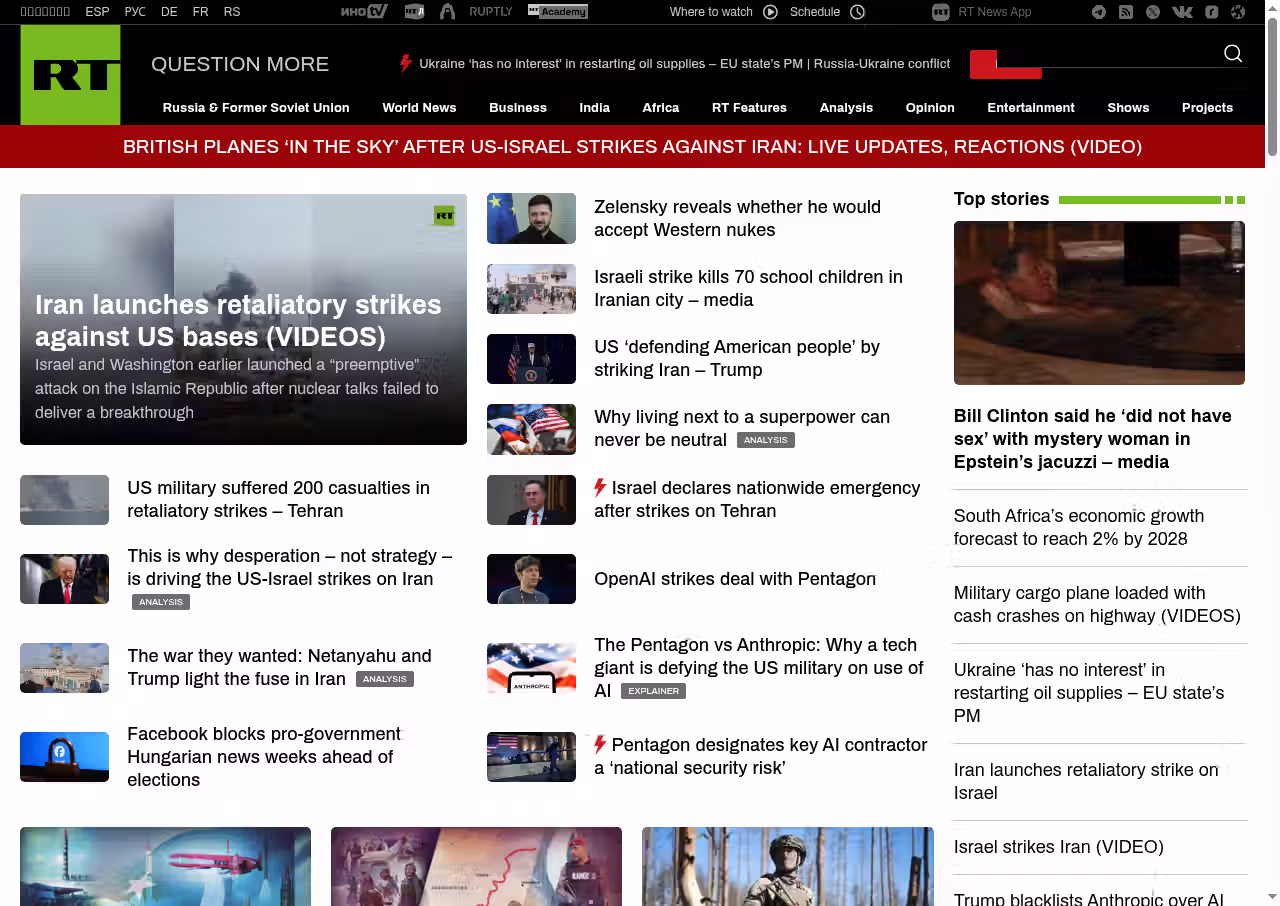Click the RSS feed icon
Viewport: 1280px width, 906px height.
pyautogui.click(x=1126, y=12)
